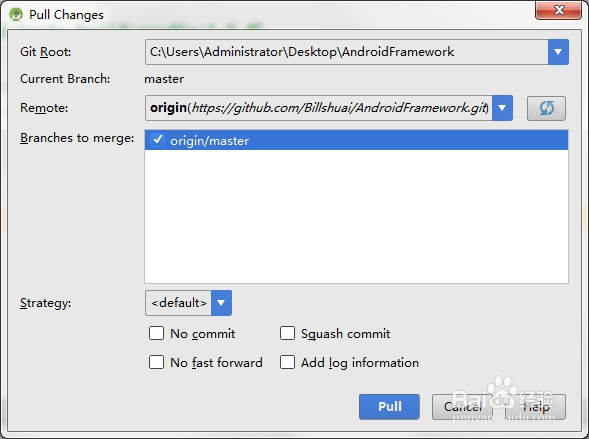Enable the No commit checkbox
The height and width of the screenshot is (439, 589).
click(156, 333)
